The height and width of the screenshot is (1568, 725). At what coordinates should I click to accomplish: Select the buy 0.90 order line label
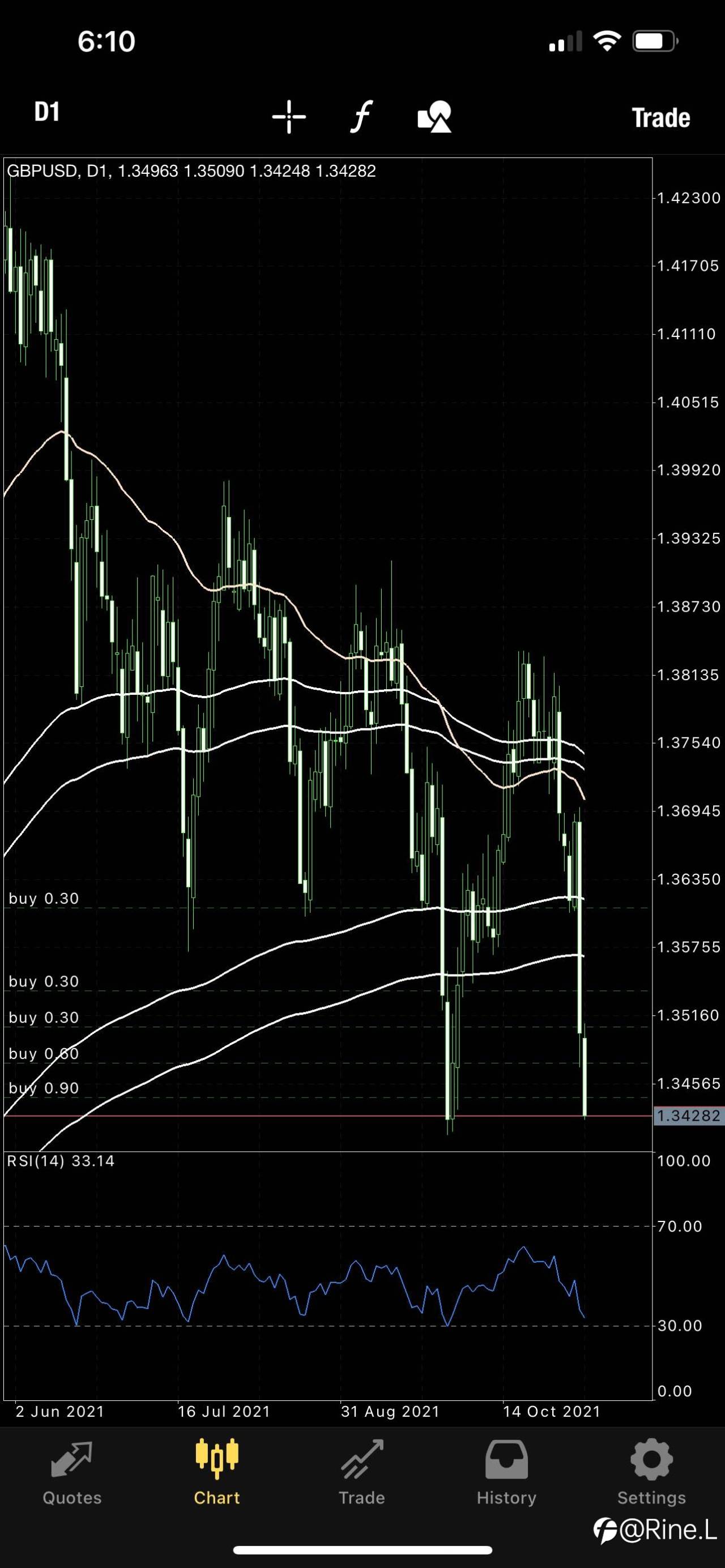(44, 1088)
